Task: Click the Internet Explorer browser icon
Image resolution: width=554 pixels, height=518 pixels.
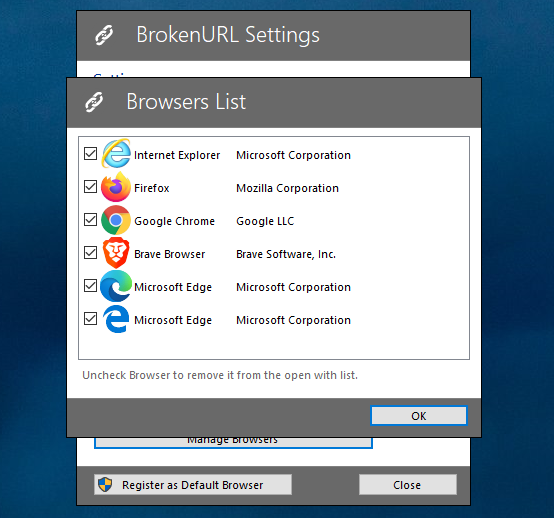Action: coord(116,154)
